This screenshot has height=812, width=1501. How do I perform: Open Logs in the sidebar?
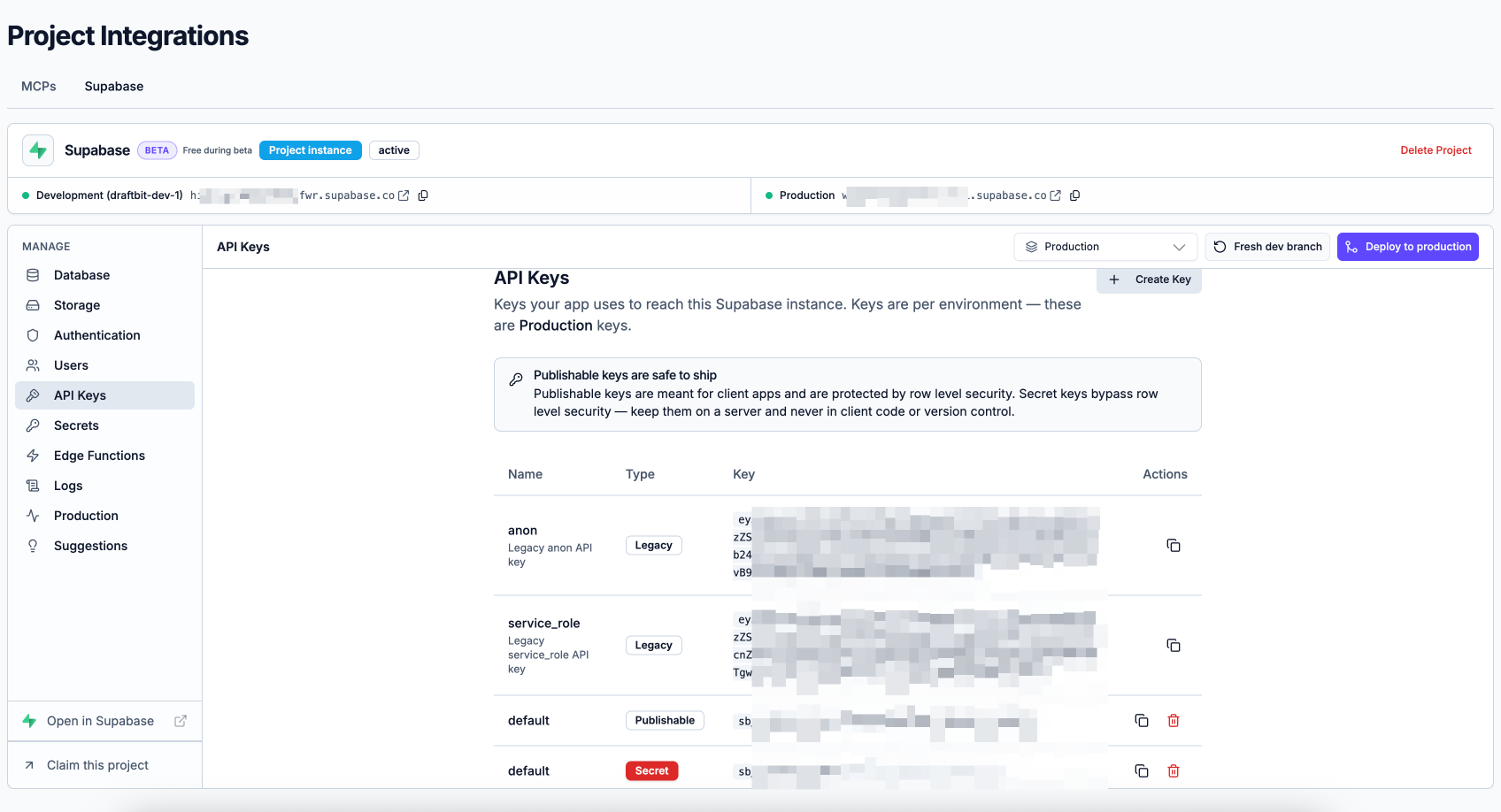point(104,486)
